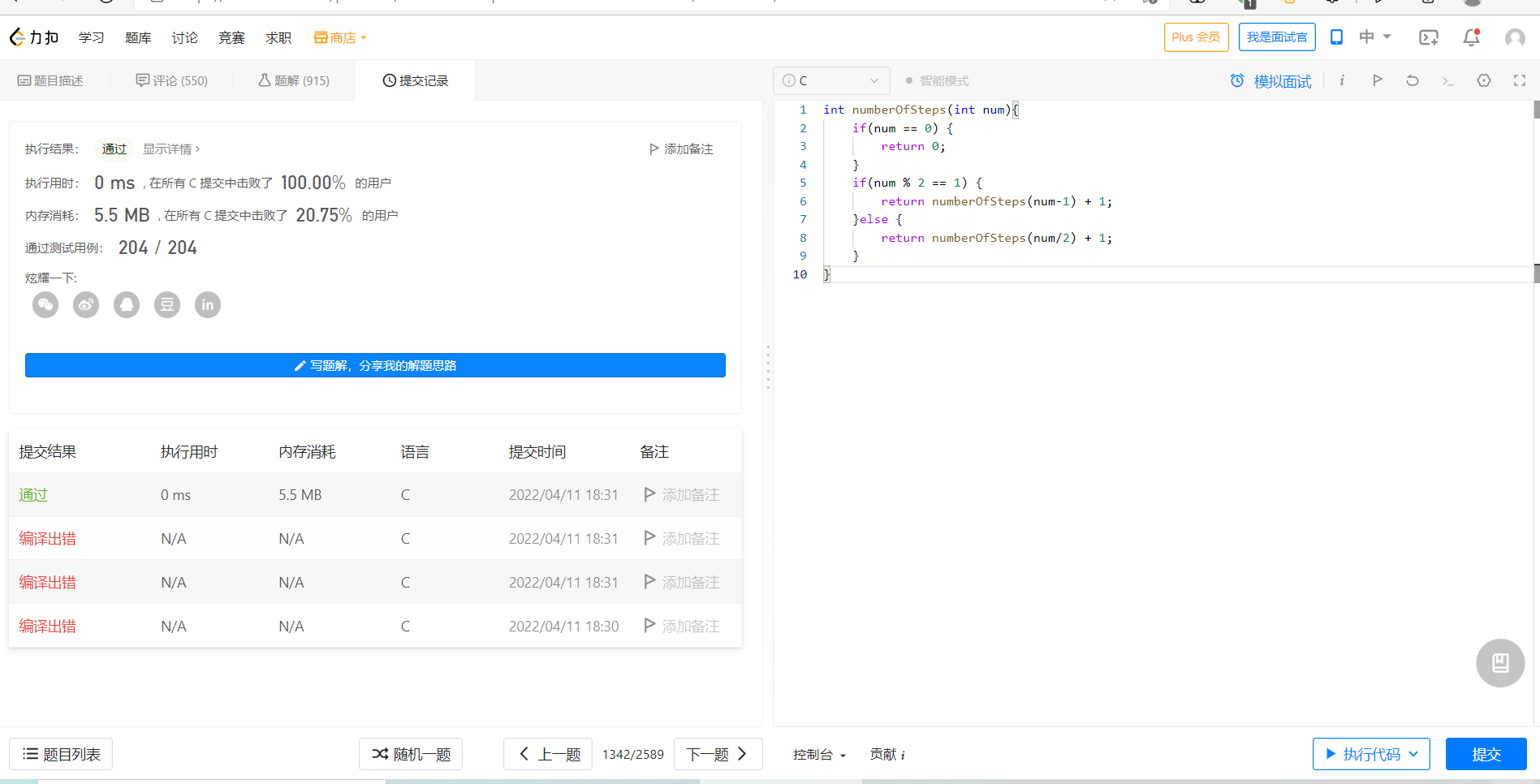
Task: Enter fullscreen editor mode
Action: [x=1520, y=80]
